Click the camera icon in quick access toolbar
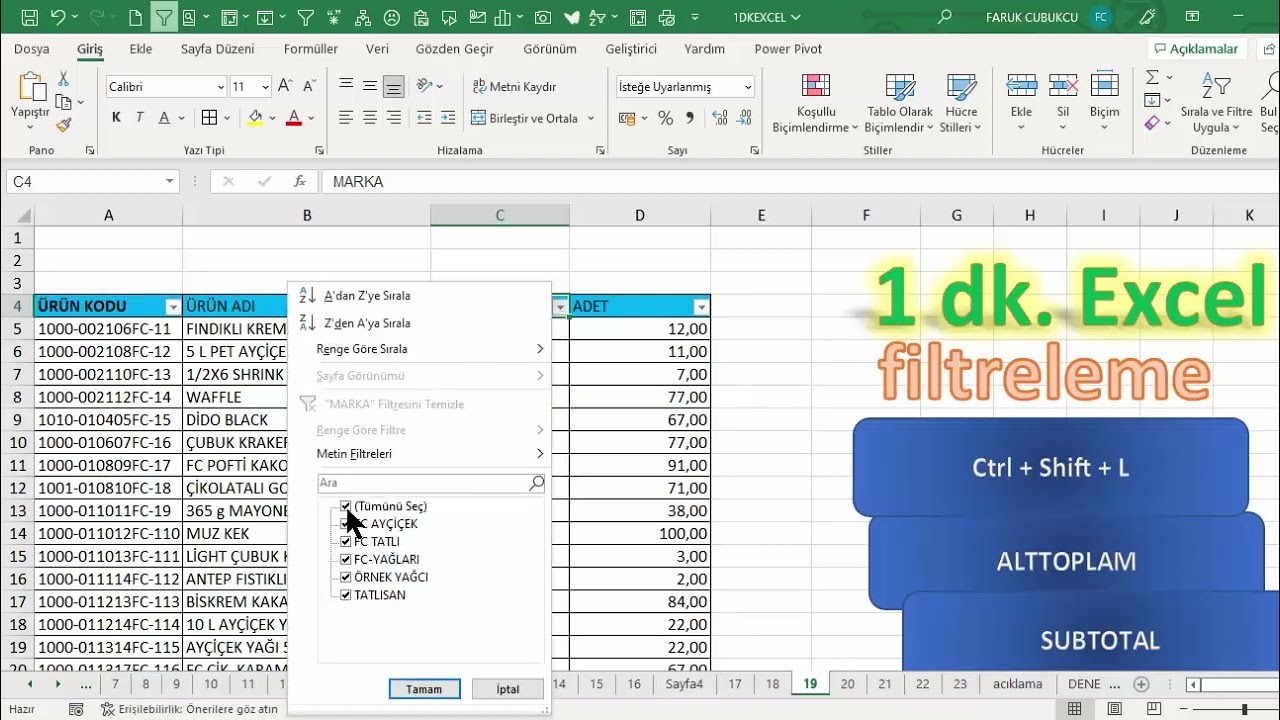This screenshot has height=720, width=1280. pos(542,17)
